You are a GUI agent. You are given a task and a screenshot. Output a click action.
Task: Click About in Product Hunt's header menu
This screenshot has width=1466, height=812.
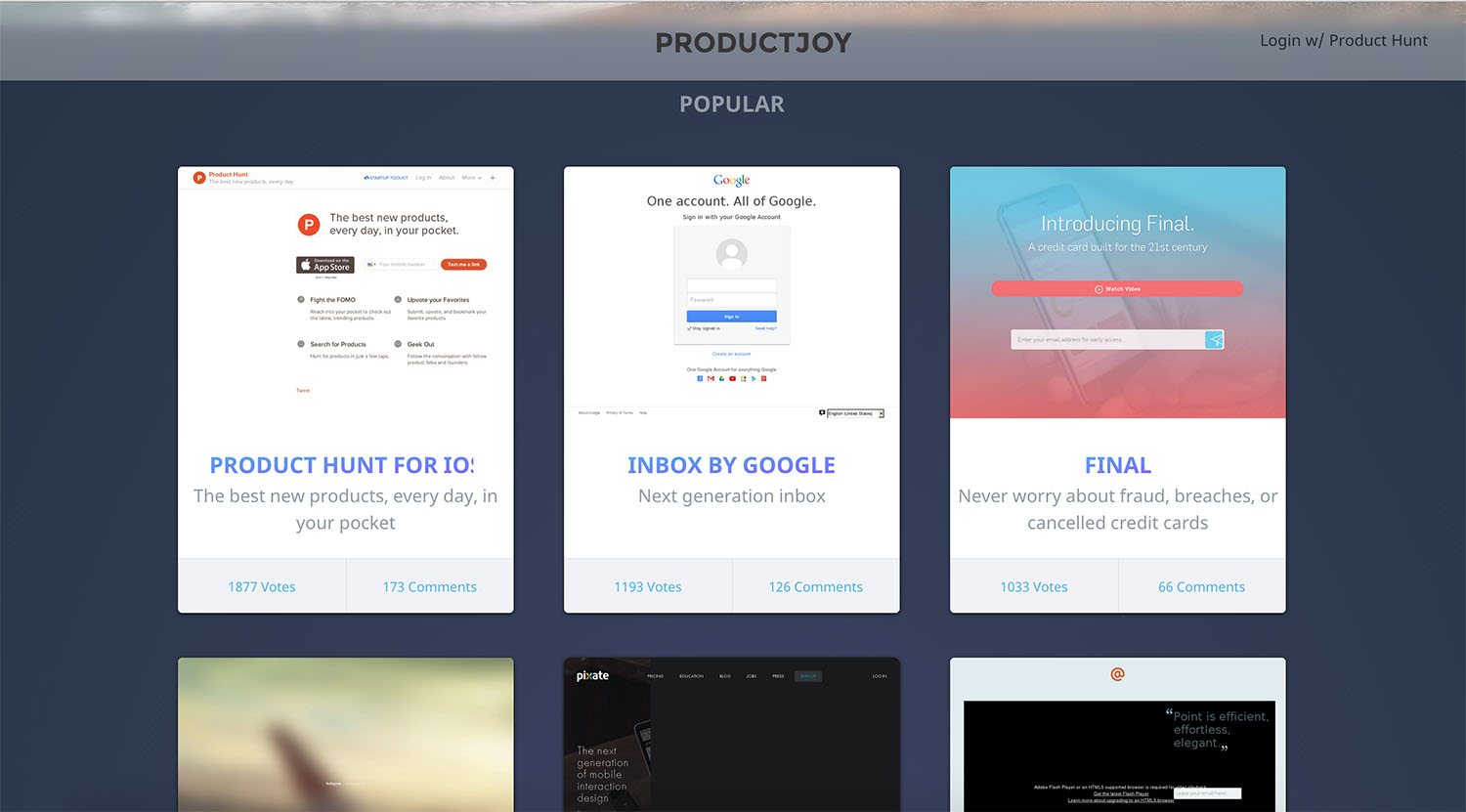[448, 178]
